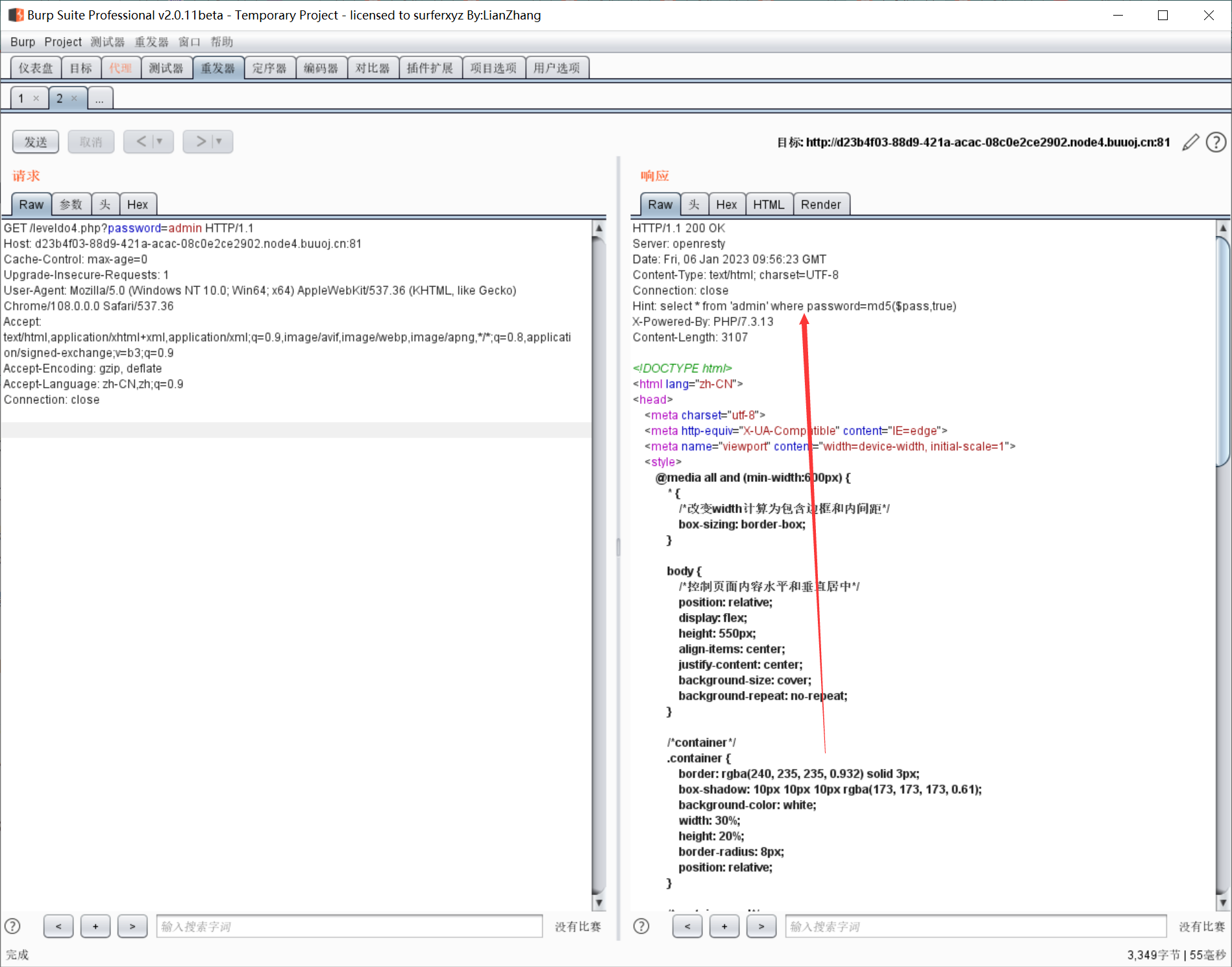Select response Render tab
Image resolution: width=1232 pixels, height=967 pixels.
[x=821, y=205]
